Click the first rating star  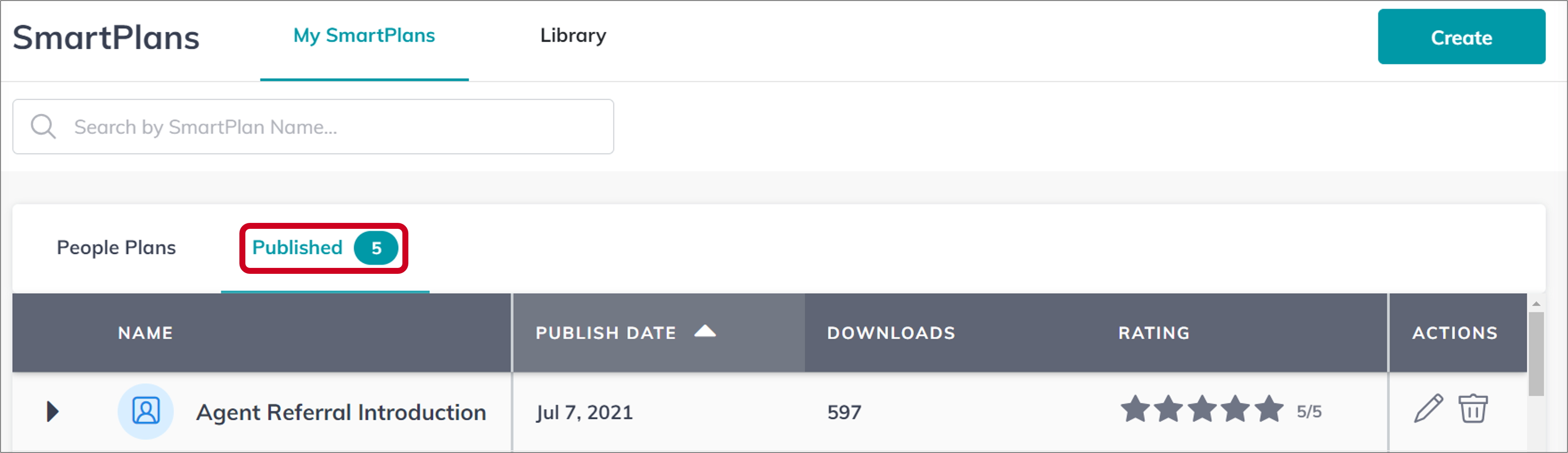(x=1136, y=408)
